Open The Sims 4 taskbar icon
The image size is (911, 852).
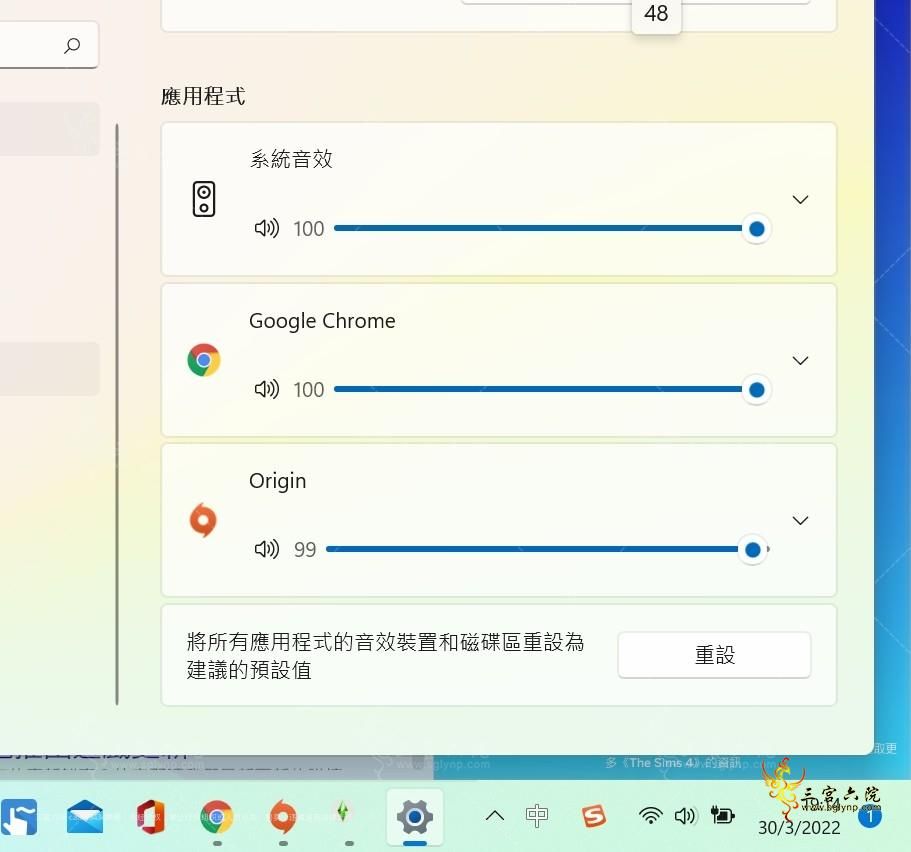(x=343, y=811)
